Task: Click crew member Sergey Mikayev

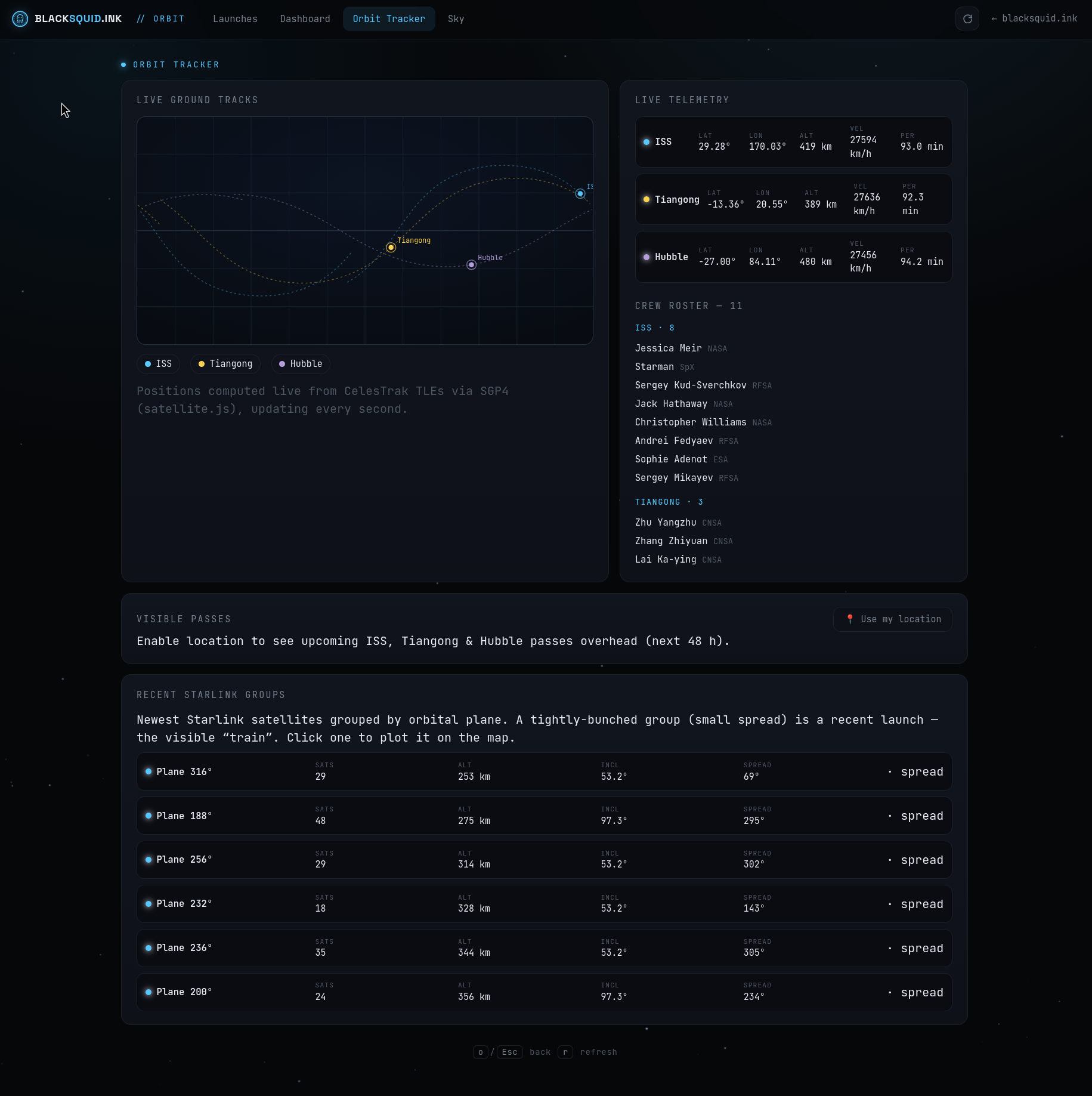Action: pyautogui.click(x=674, y=478)
